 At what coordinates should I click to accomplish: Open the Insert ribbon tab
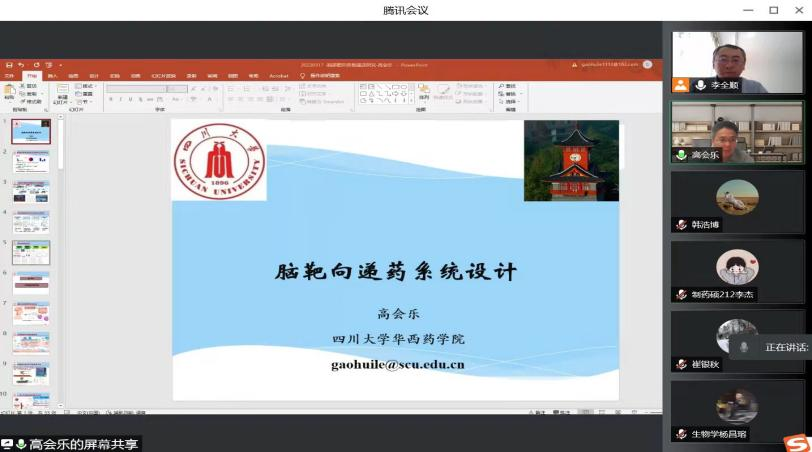click(x=53, y=75)
